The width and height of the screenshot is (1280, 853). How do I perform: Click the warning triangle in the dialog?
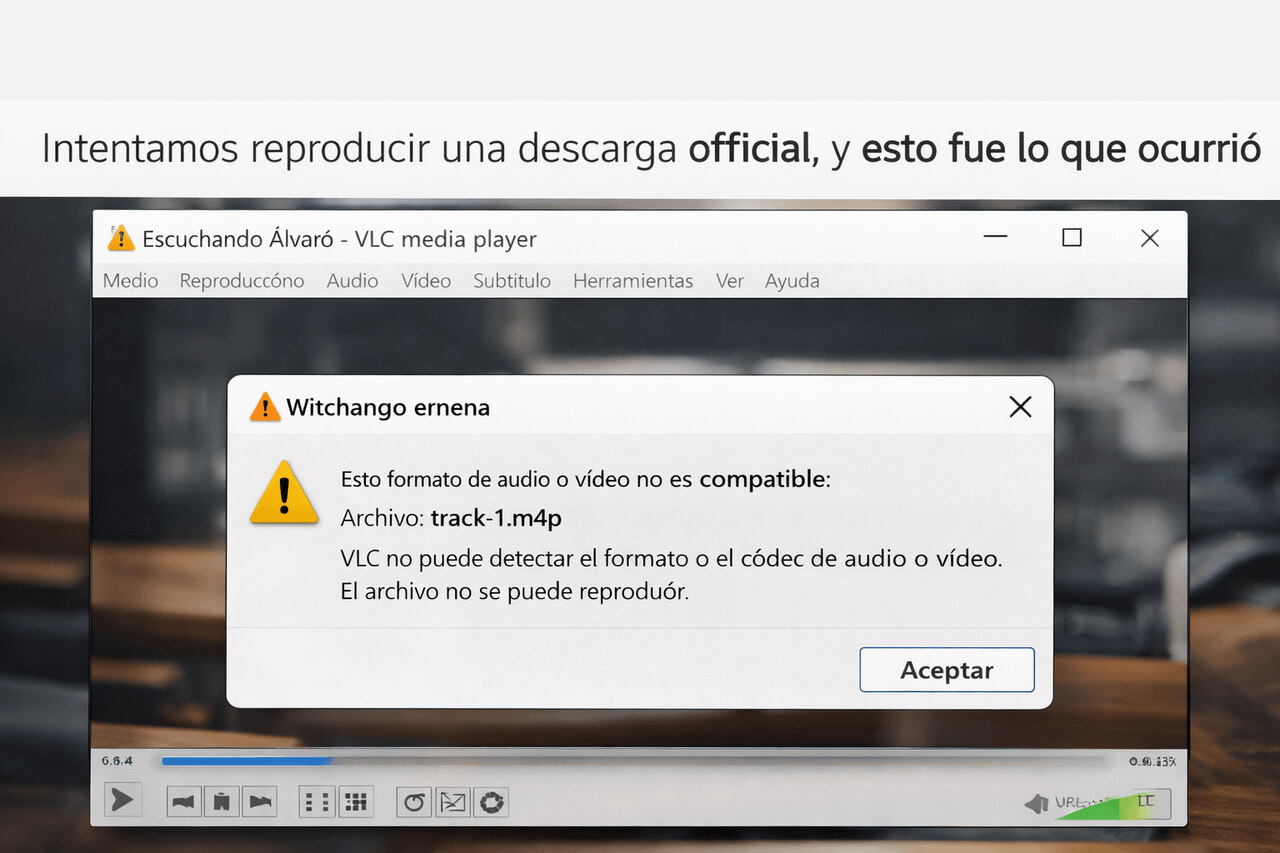(285, 492)
